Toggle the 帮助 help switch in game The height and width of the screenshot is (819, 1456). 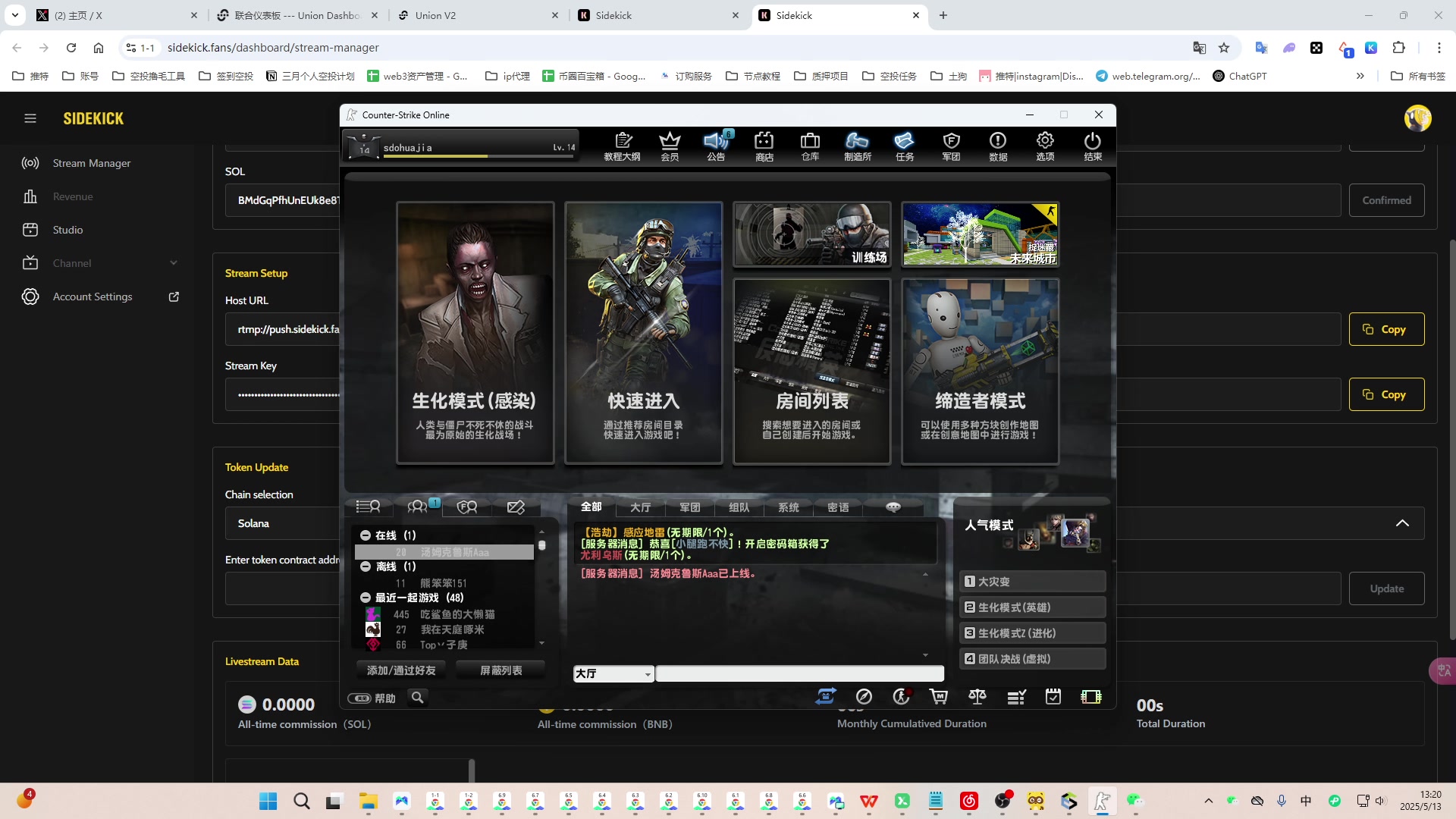359,698
